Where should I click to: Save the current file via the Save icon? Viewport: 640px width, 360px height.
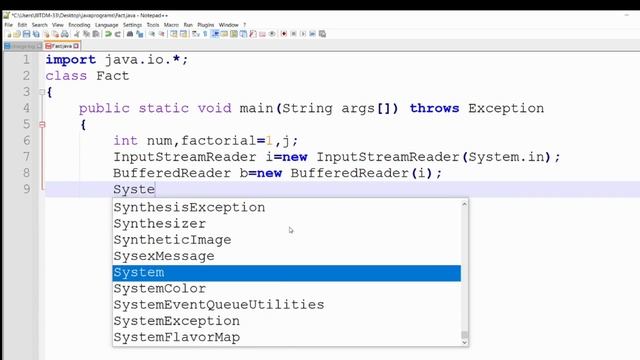pyautogui.click(x=26, y=34)
